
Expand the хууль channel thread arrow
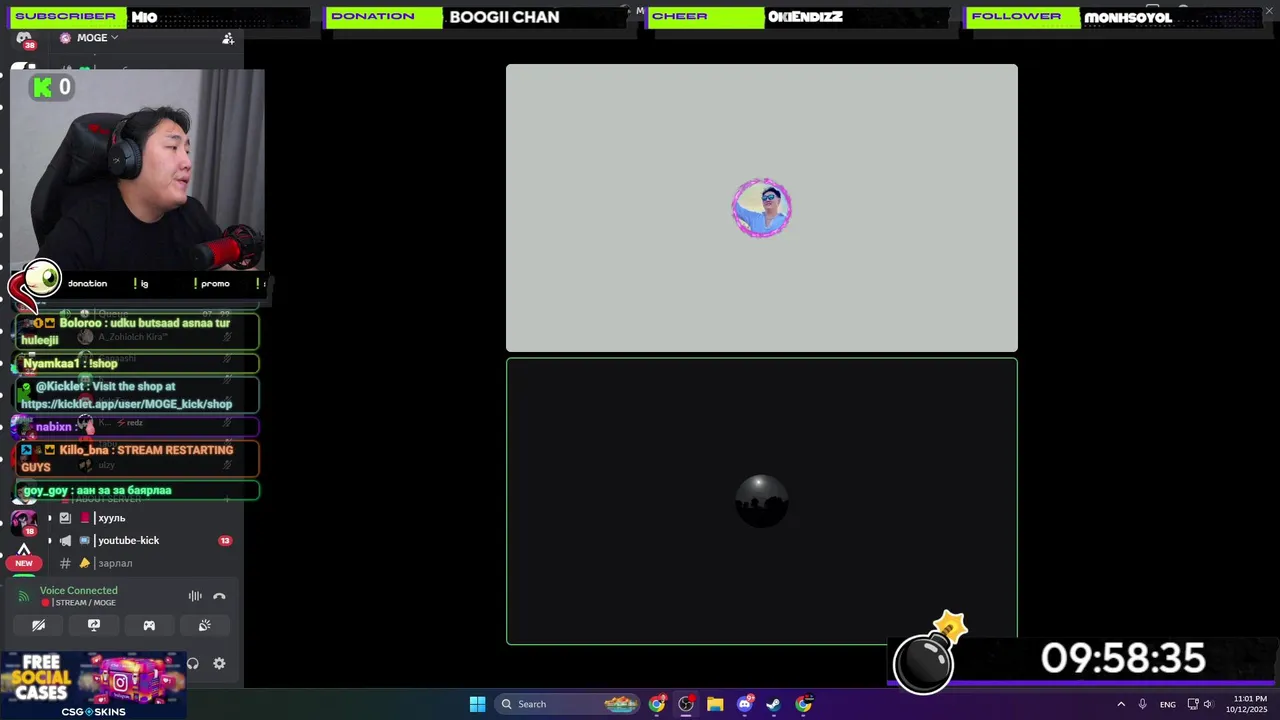point(49,518)
